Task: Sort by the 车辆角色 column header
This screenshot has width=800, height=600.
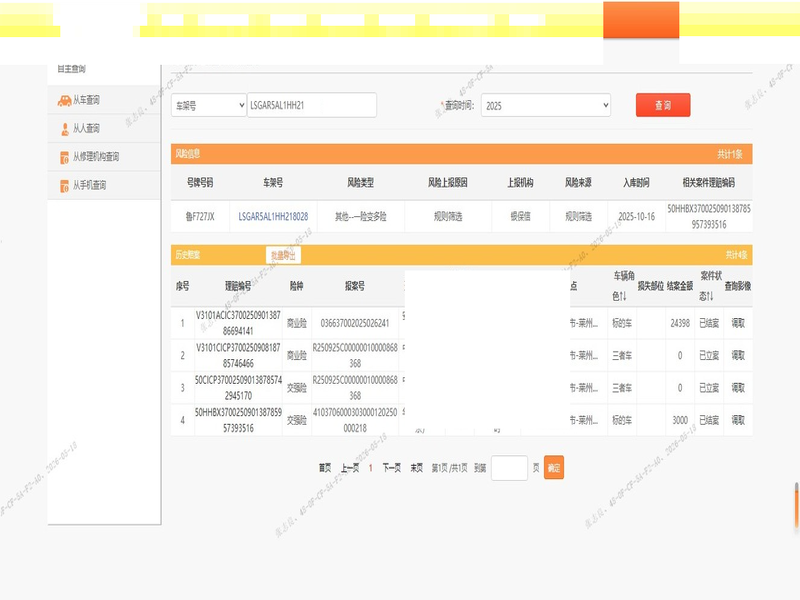Action: click(622, 286)
